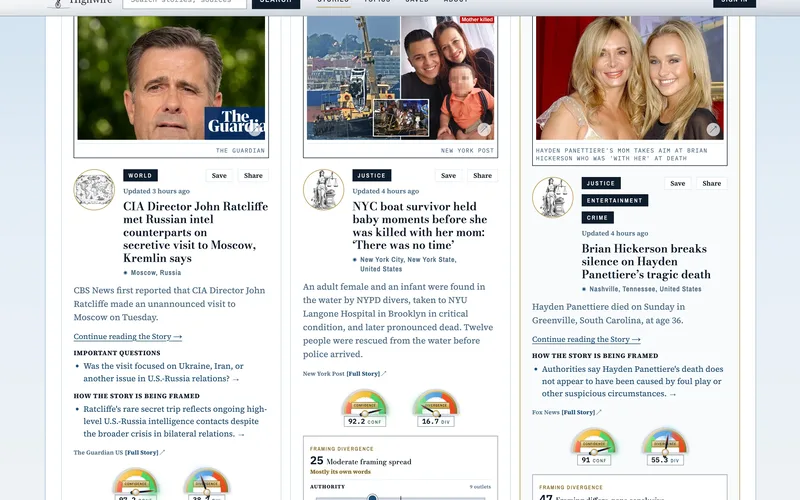Click the 'NEW YORK POST' image caption
Screen dimensions: 800x500
[x=467, y=151]
